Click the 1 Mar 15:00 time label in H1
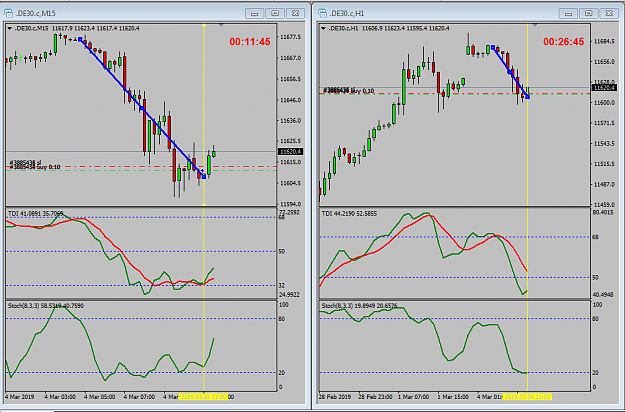The image size is (625, 412). point(452,397)
